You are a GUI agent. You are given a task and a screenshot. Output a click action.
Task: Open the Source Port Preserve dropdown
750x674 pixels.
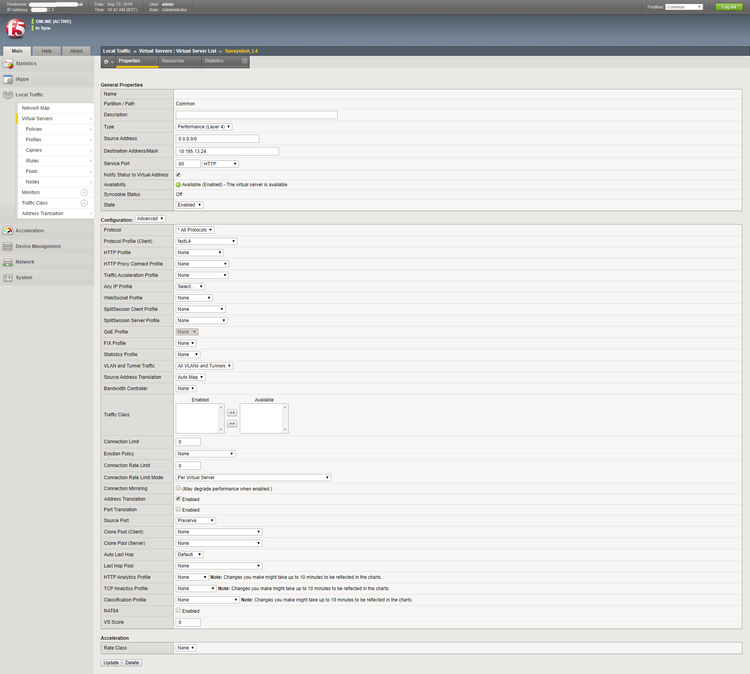point(196,520)
